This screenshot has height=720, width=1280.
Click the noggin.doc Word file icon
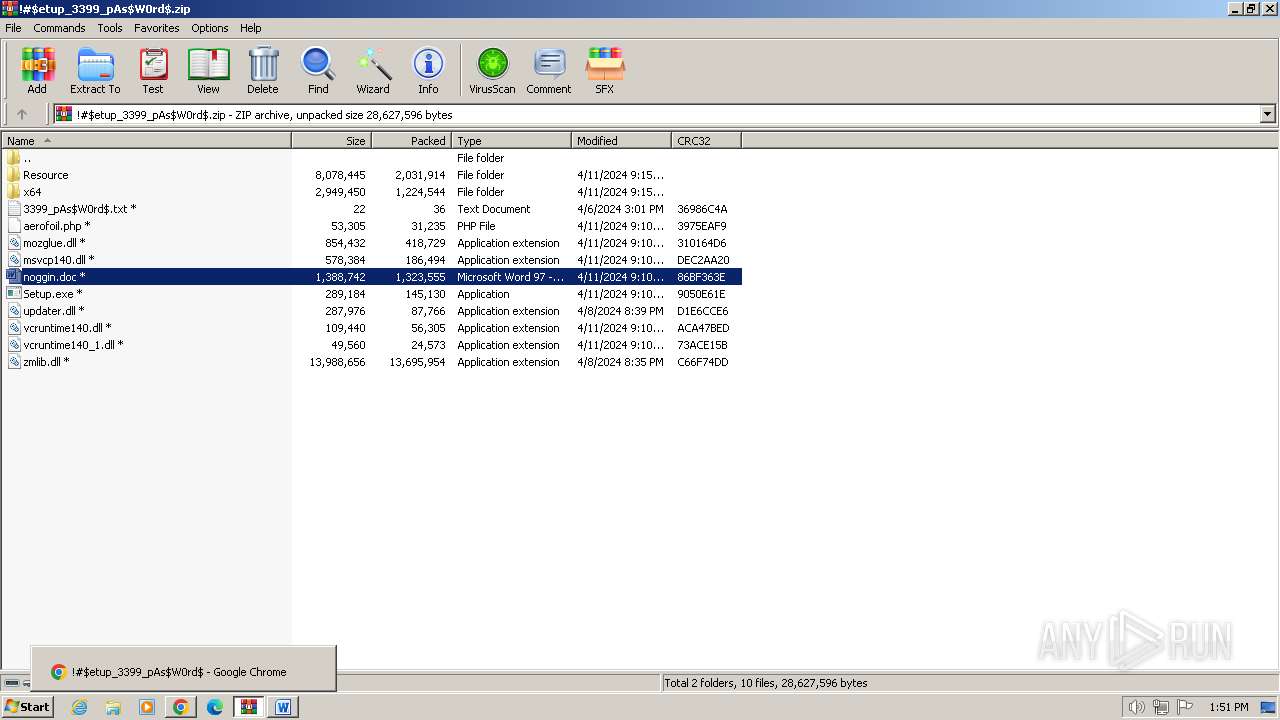coord(14,277)
